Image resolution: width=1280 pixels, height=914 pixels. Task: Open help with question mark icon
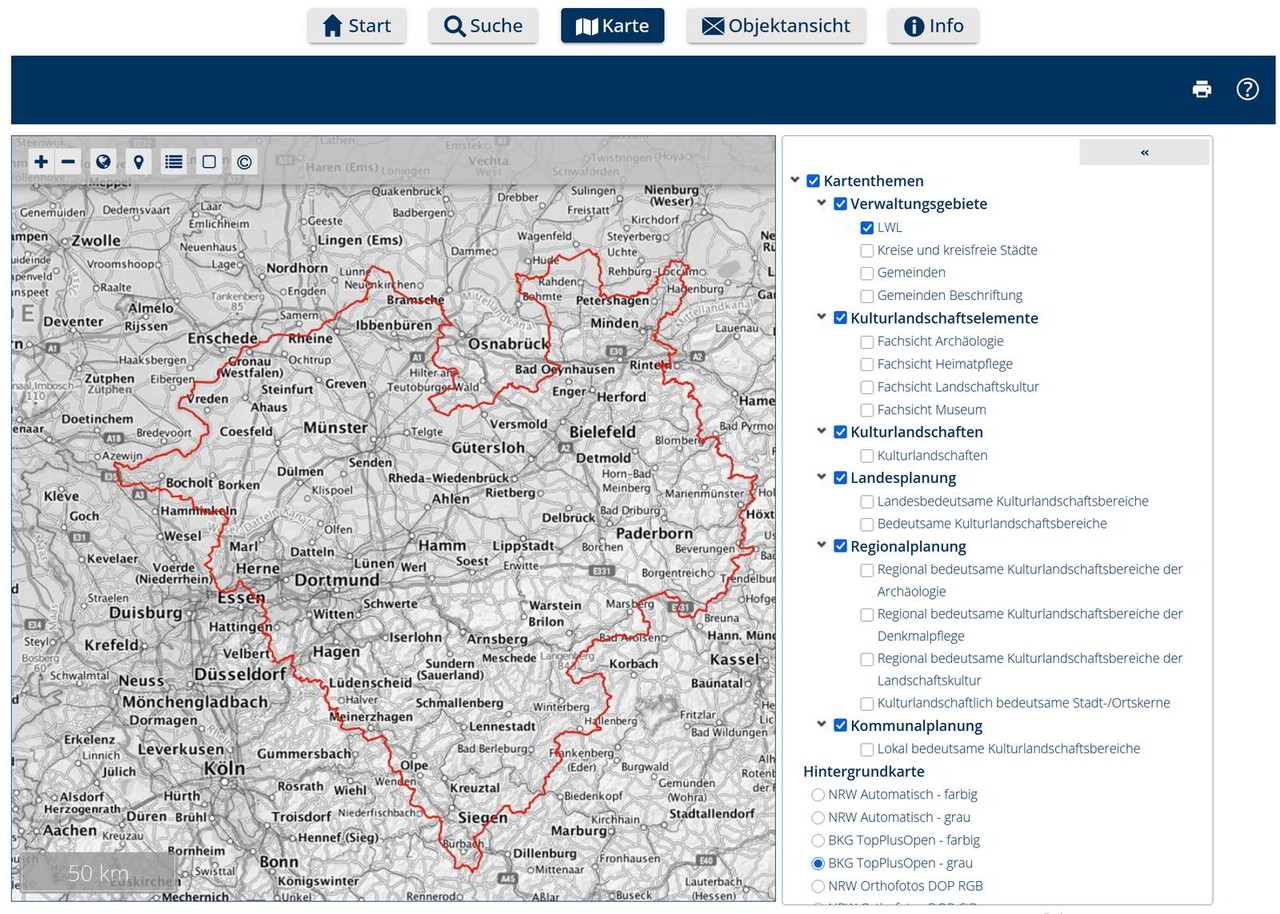pos(1247,89)
